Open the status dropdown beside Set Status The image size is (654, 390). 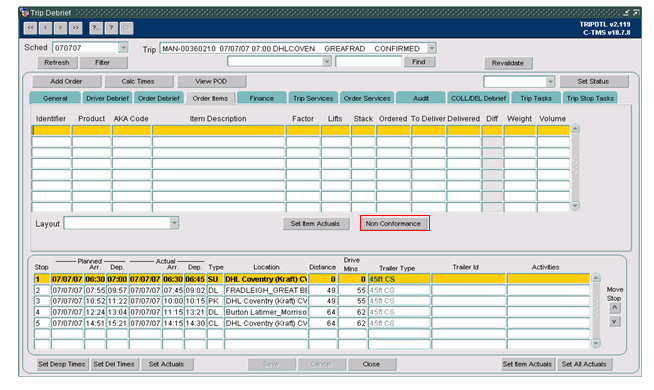click(x=551, y=81)
